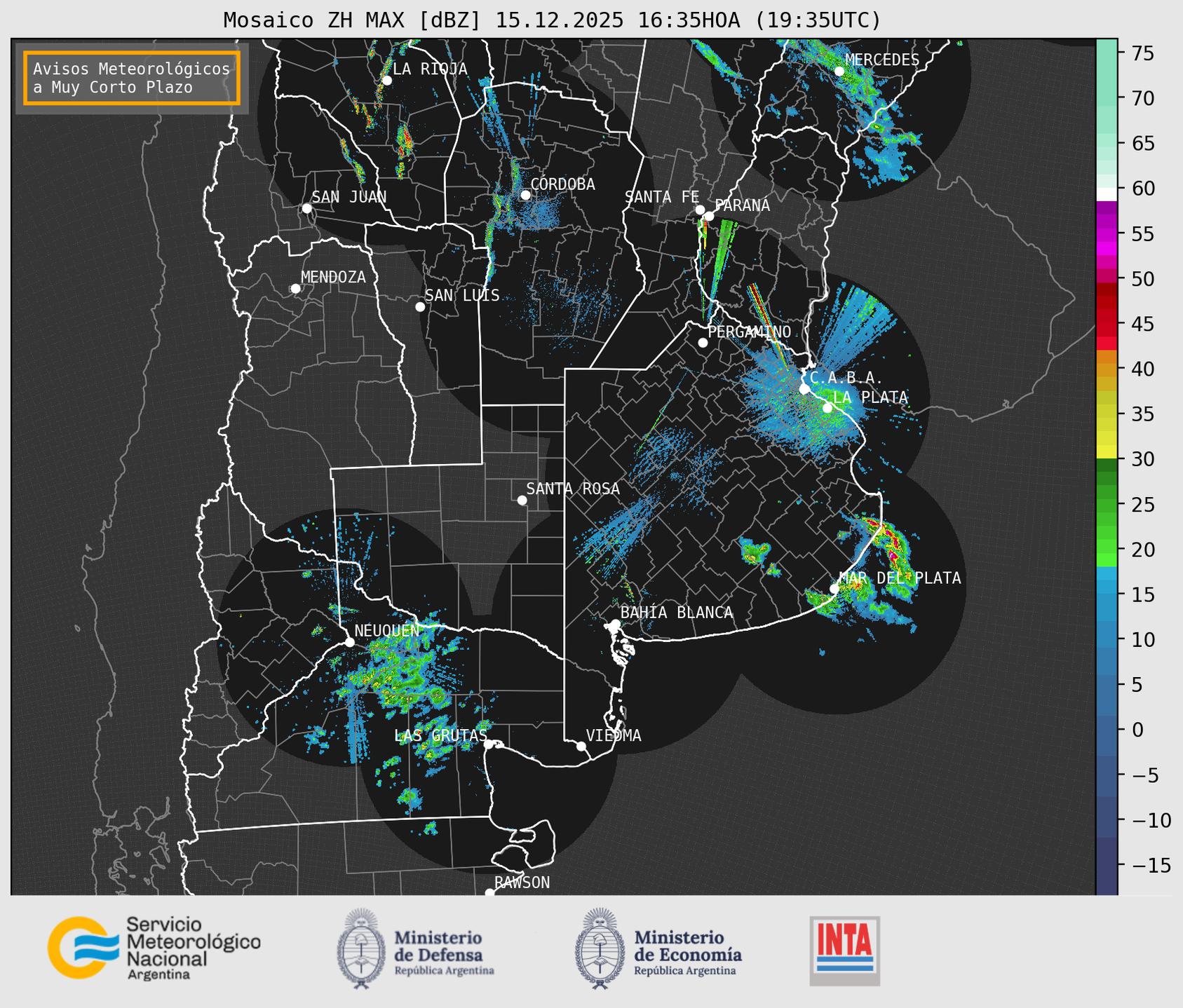Click the Servicio Meteorológico Nacional logo
This screenshot has height=1008, width=1183.
[x=154, y=948]
